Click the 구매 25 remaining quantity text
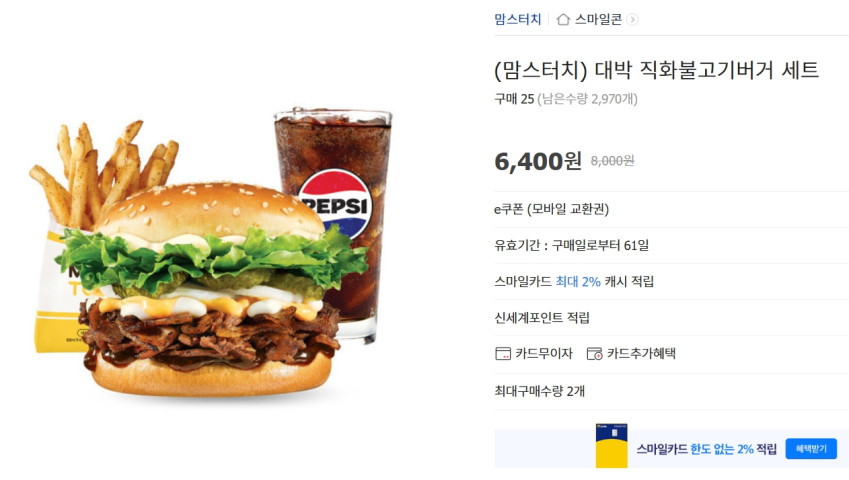This screenshot has width=849, height=480. click(566, 99)
